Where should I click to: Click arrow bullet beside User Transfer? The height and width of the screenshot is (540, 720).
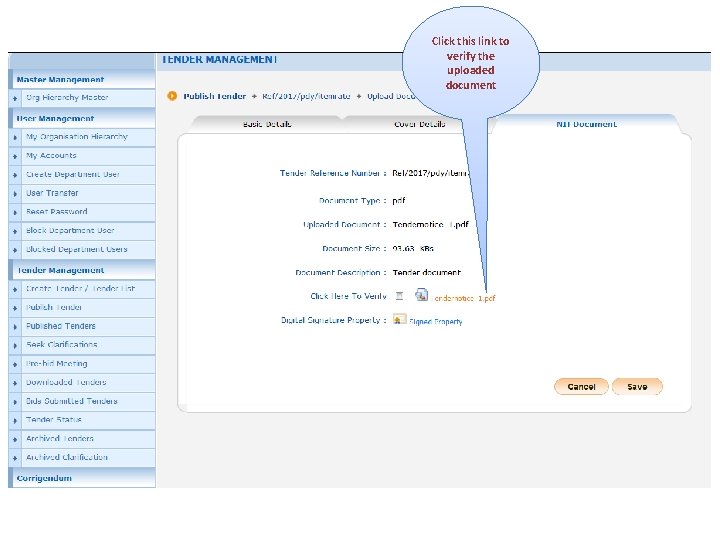coord(15,194)
